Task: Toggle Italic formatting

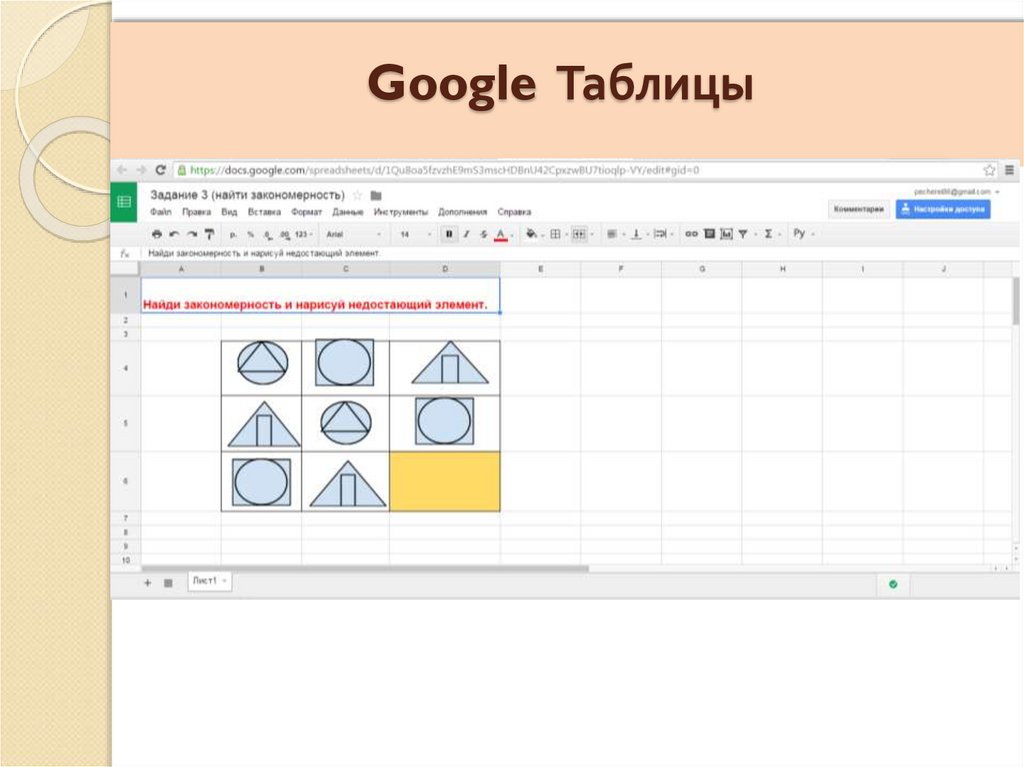Action: point(466,234)
